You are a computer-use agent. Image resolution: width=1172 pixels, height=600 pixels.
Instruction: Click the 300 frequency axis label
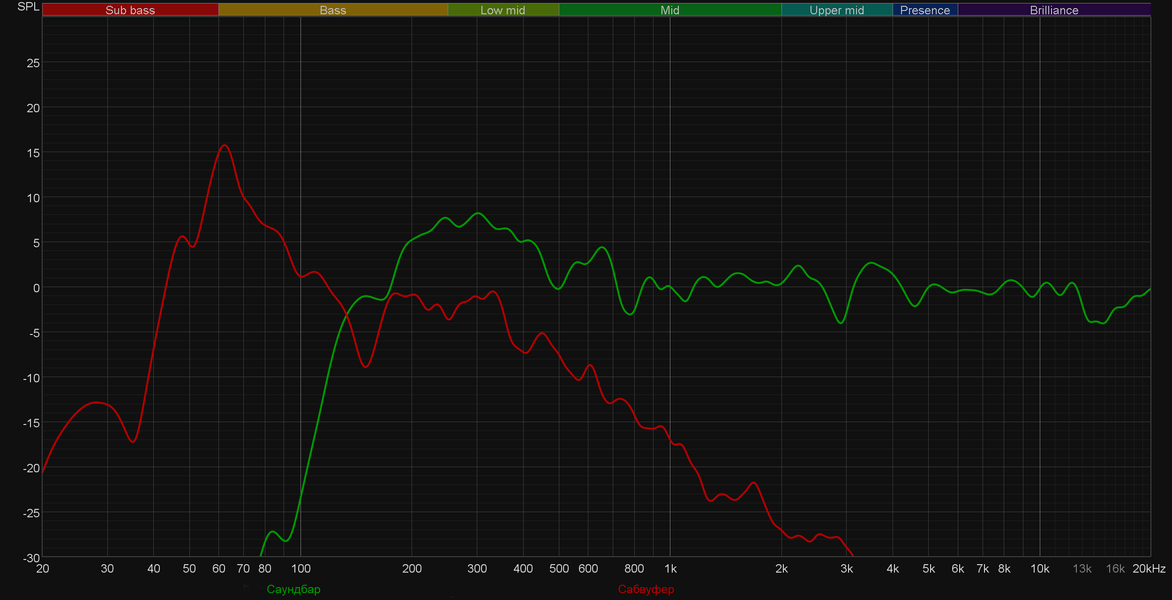(477, 569)
